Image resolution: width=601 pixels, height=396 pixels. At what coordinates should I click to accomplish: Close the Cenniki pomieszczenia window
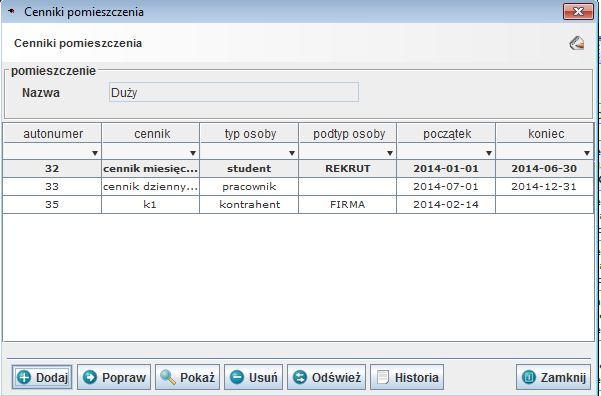click(578, 12)
